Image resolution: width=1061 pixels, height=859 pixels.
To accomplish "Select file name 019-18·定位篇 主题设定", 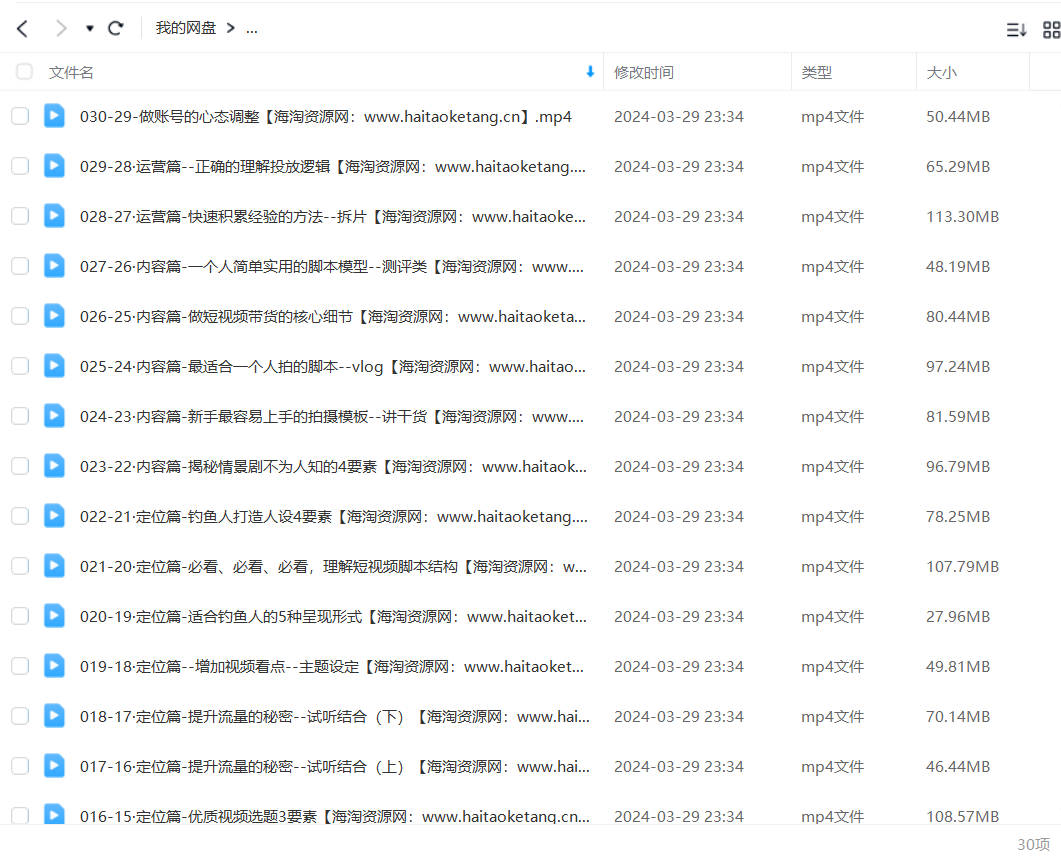I will pyautogui.click(x=332, y=667).
